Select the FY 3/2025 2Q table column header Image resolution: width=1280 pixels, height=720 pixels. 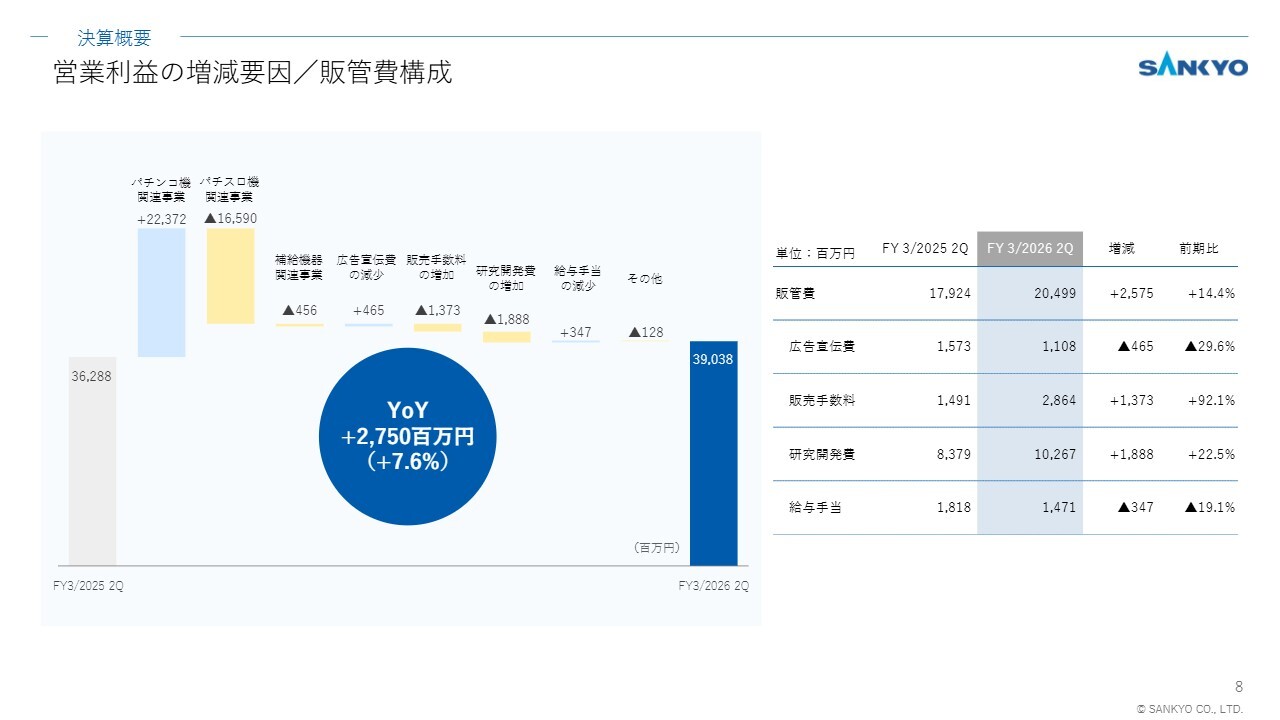coord(924,249)
